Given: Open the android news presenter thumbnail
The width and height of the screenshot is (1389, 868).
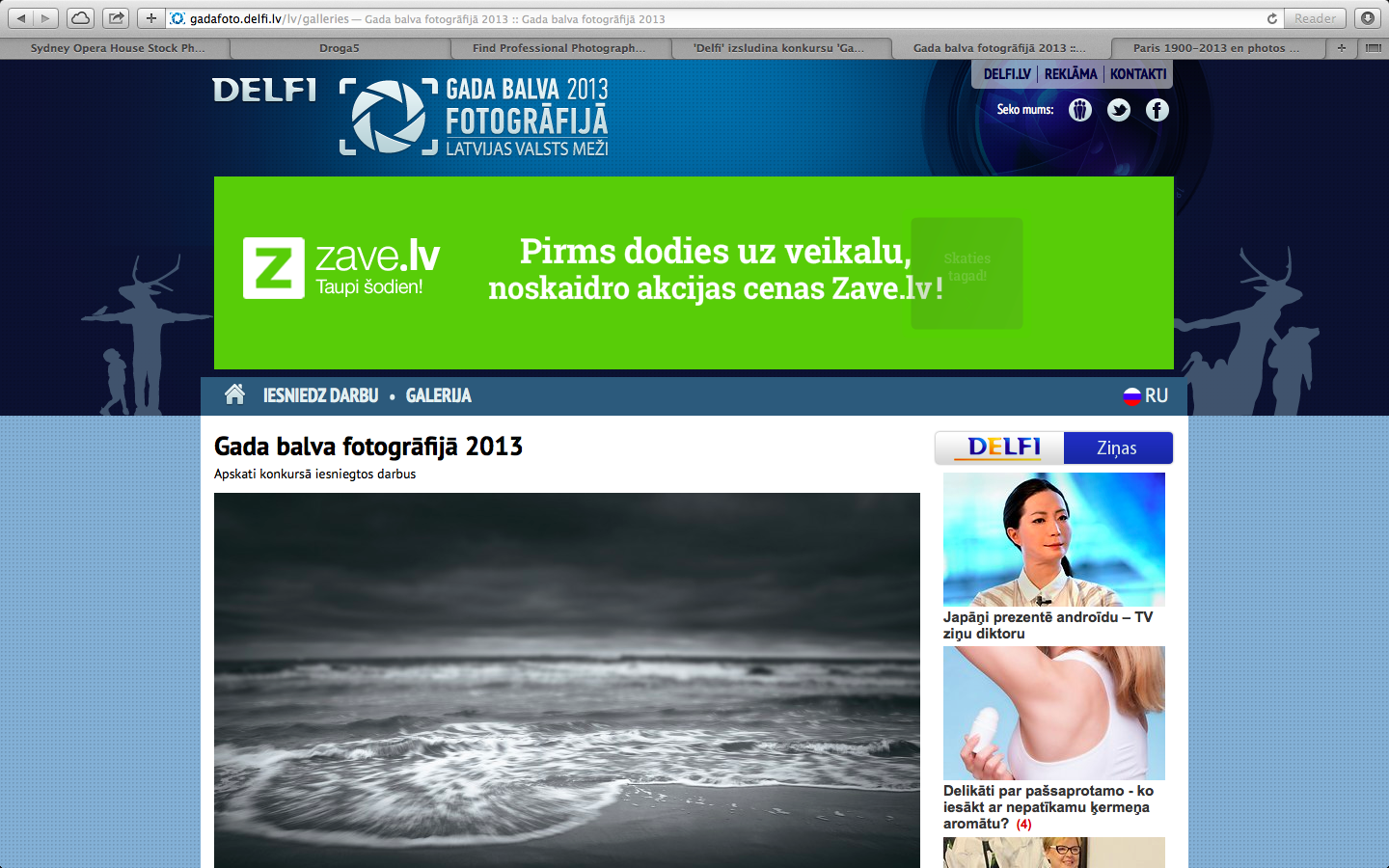Looking at the screenshot, I should click(x=1054, y=539).
